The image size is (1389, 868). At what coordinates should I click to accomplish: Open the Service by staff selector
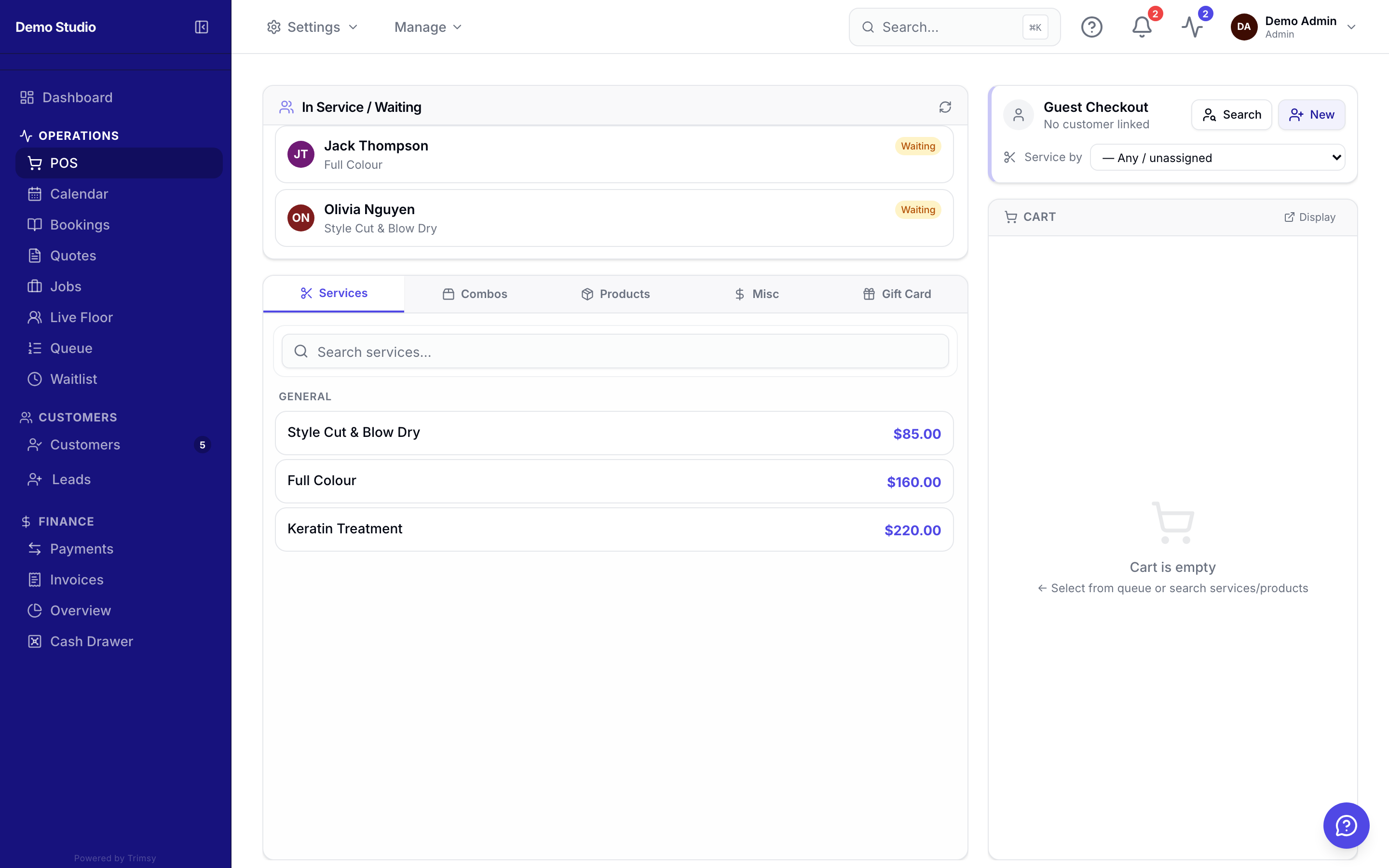(1217, 157)
